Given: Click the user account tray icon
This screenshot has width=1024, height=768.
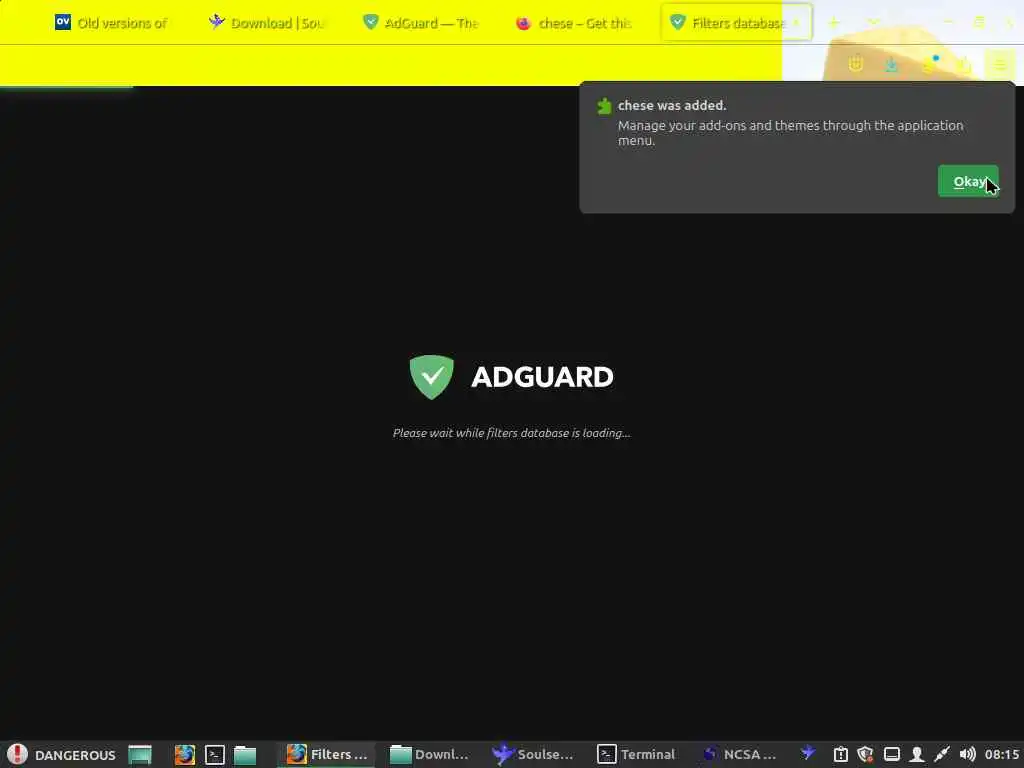Looking at the screenshot, I should 917,754.
